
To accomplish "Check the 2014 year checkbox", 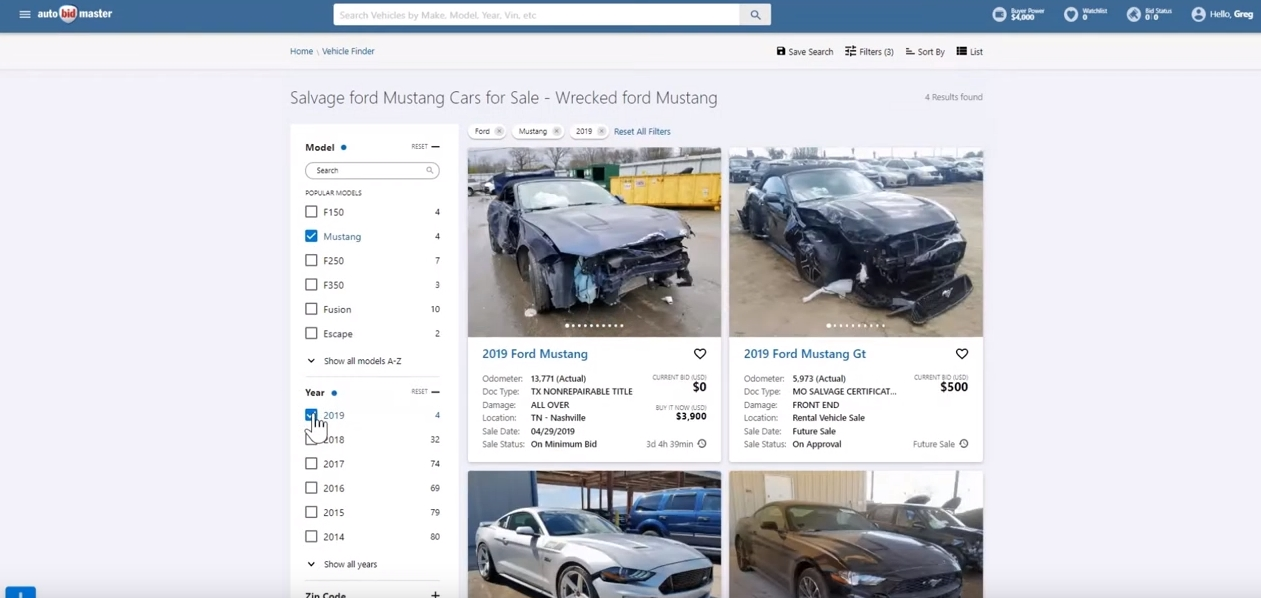I will pyautogui.click(x=311, y=537).
